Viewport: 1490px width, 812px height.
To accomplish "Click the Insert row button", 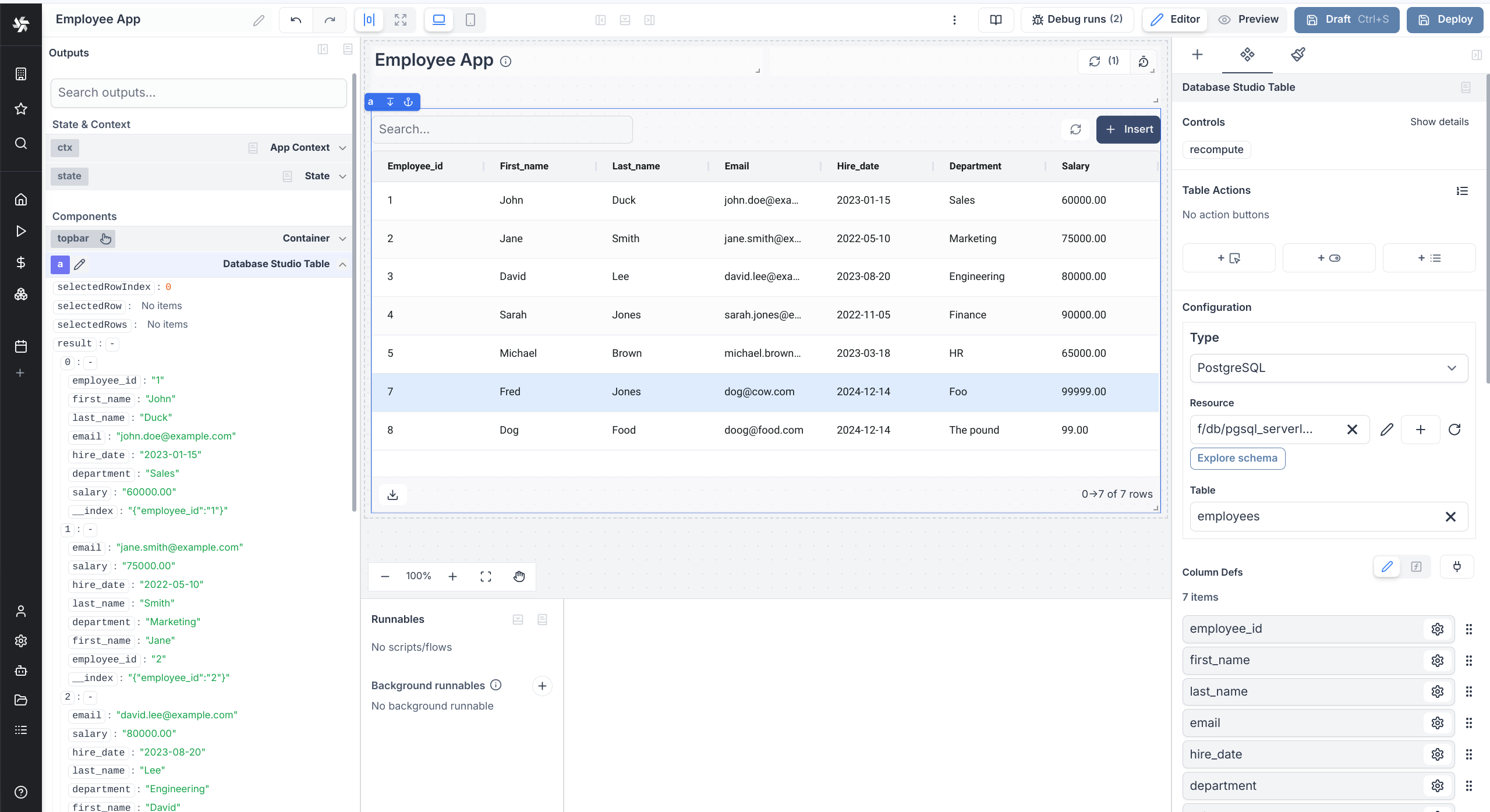I will [x=1128, y=129].
